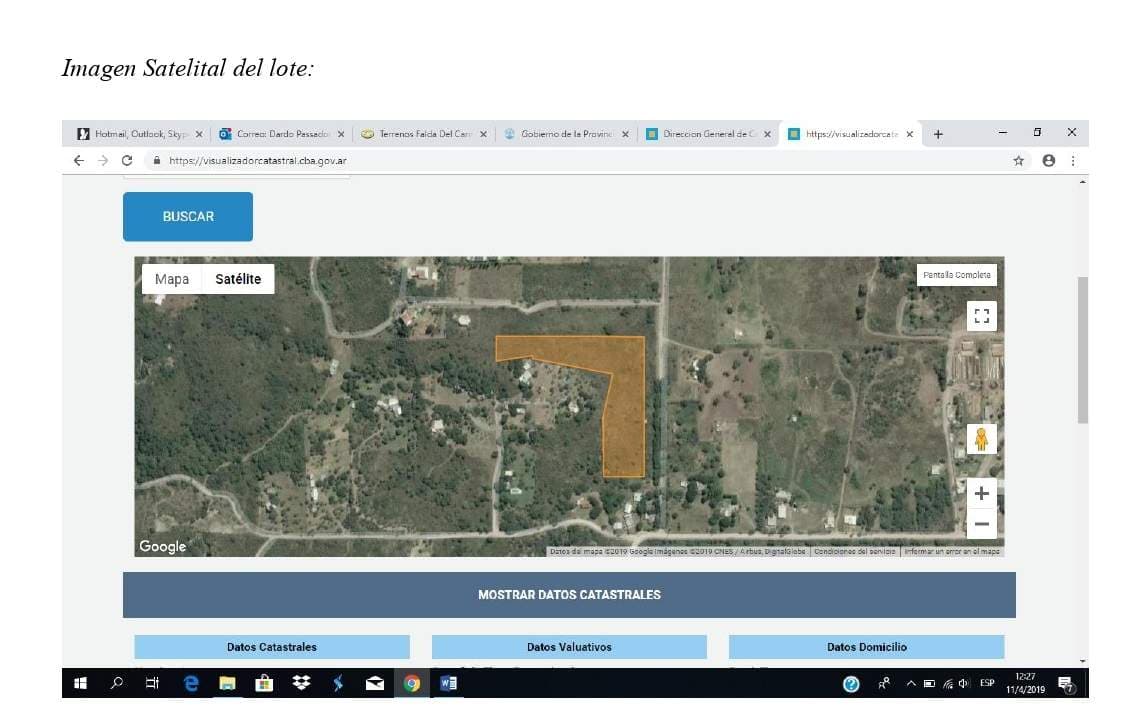Switch map view to Satélite
Viewport: 1146px width, 726px height.
pos(239,279)
